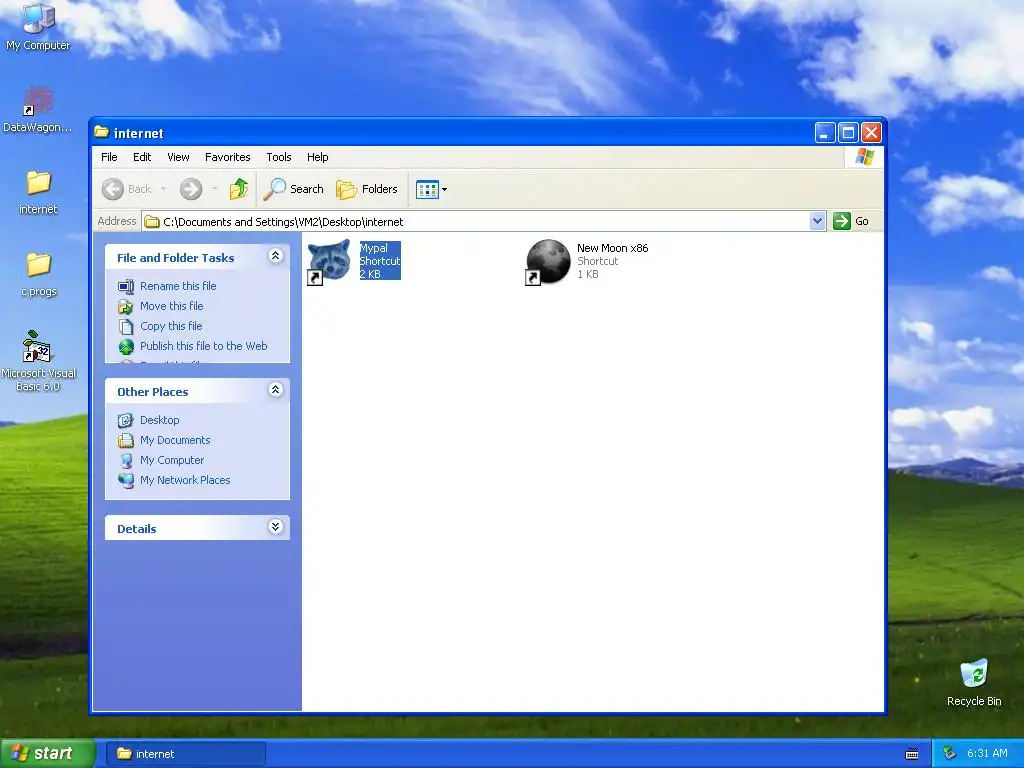Image resolution: width=1024 pixels, height=768 pixels.
Task: Click the Forward arrow button
Action: click(x=191, y=189)
